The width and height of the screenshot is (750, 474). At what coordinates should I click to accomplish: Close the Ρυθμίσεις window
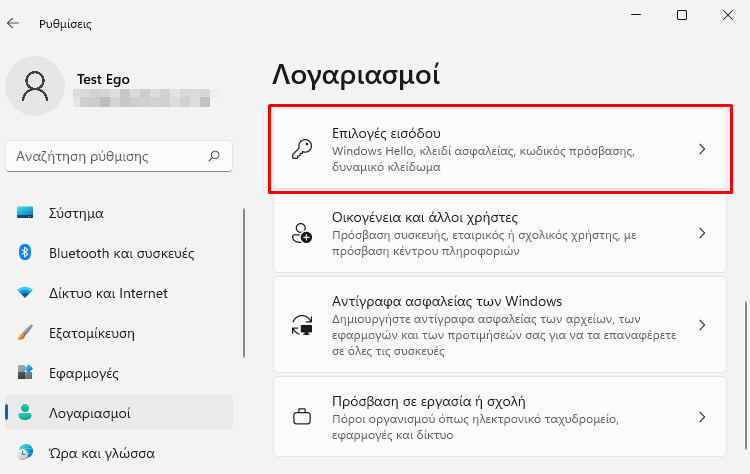click(728, 15)
